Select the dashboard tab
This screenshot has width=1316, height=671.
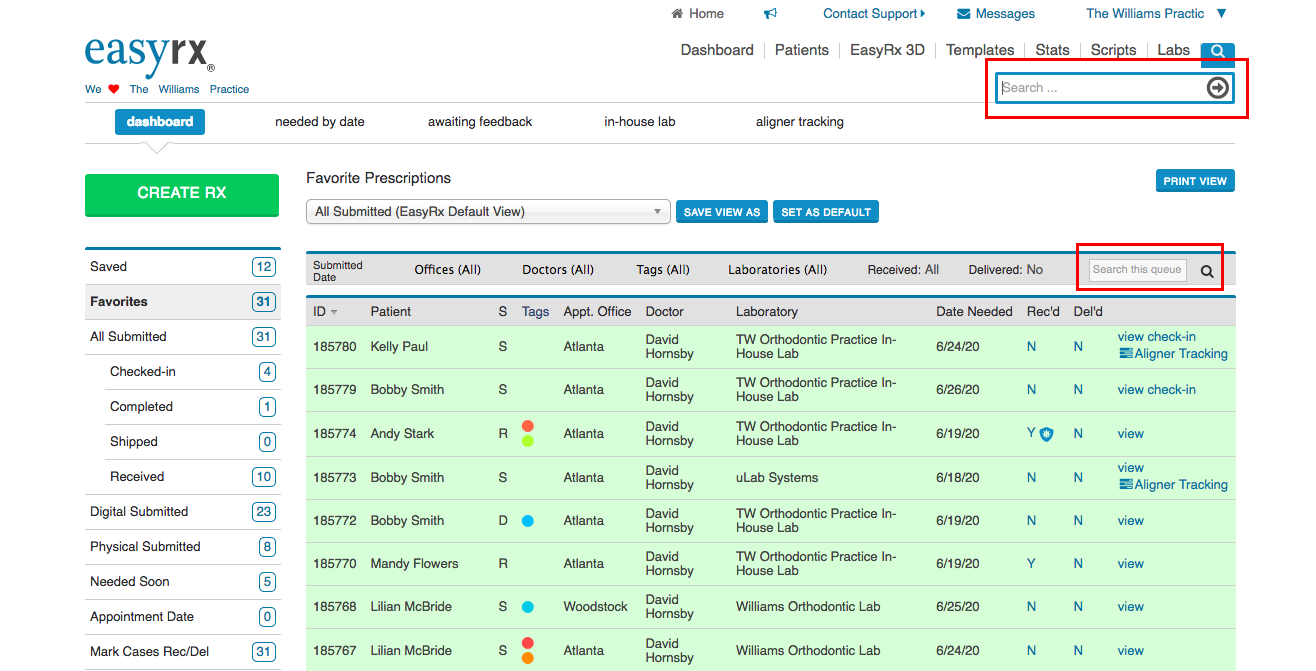pyautogui.click(x=160, y=122)
